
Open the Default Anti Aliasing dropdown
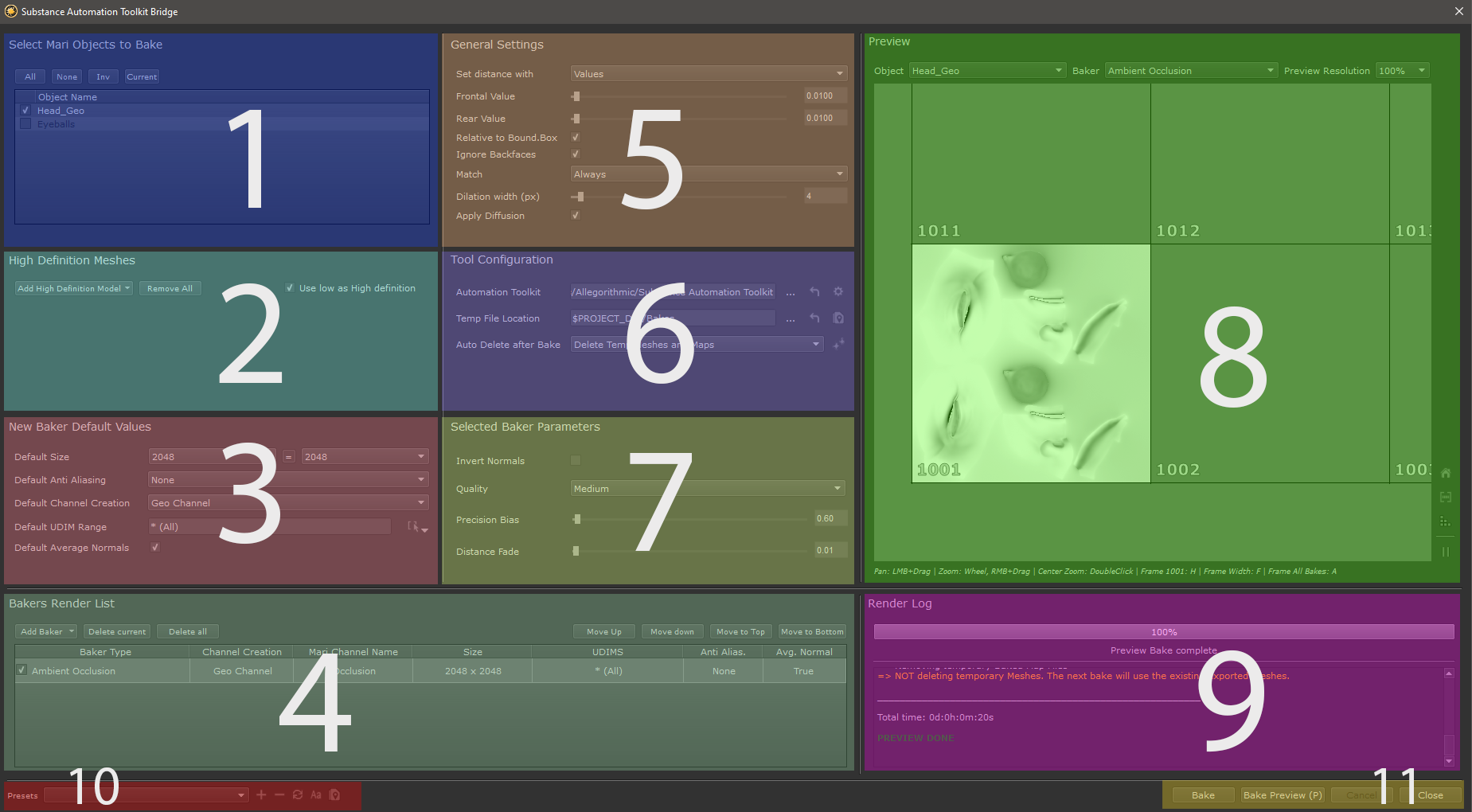click(x=288, y=479)
